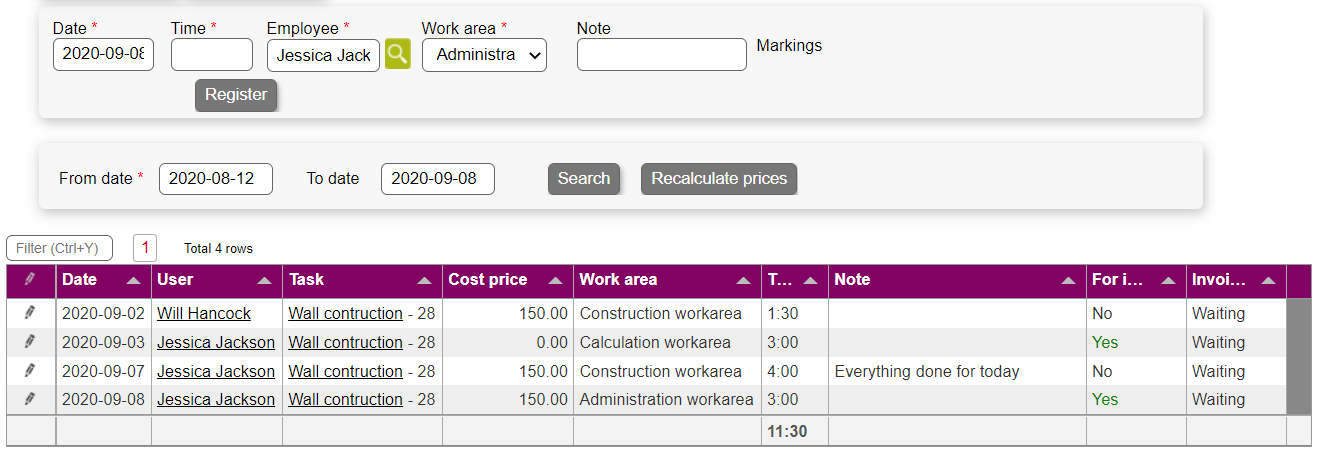
Task: Go to page 1 of results
Action: tap(145, 248)
